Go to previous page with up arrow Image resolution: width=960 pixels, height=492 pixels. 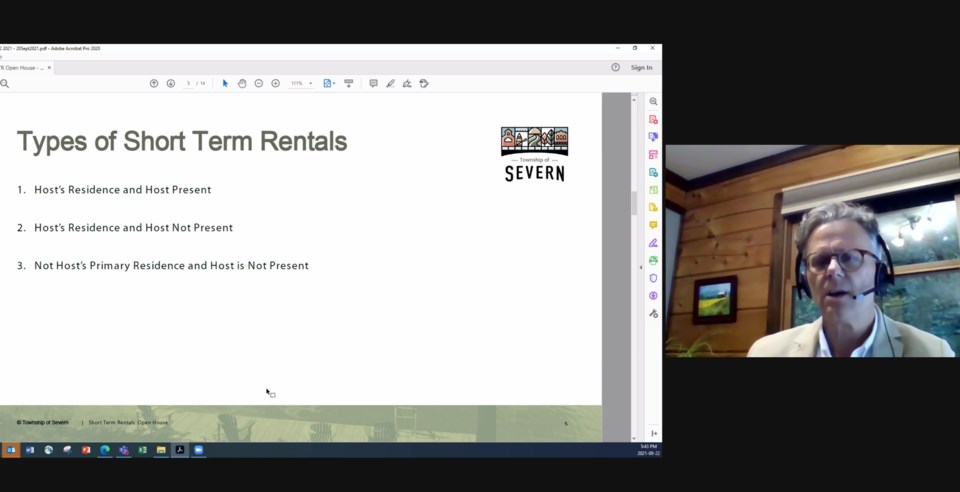click(x=154, y=83)
